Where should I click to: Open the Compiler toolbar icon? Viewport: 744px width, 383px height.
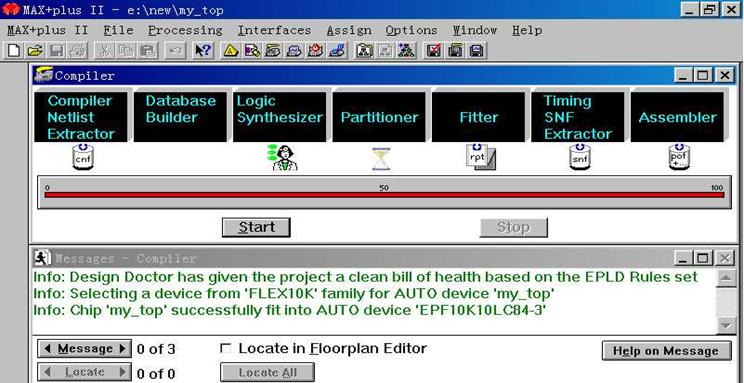click(273, 50)
